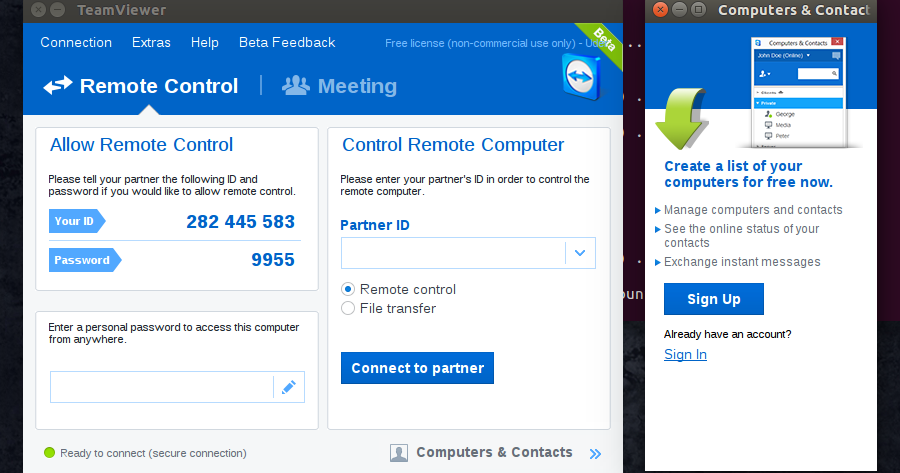The height and width of the screenshot is (473, 900).
Task: Switch to the Remote Control tab
Action: 141,86
